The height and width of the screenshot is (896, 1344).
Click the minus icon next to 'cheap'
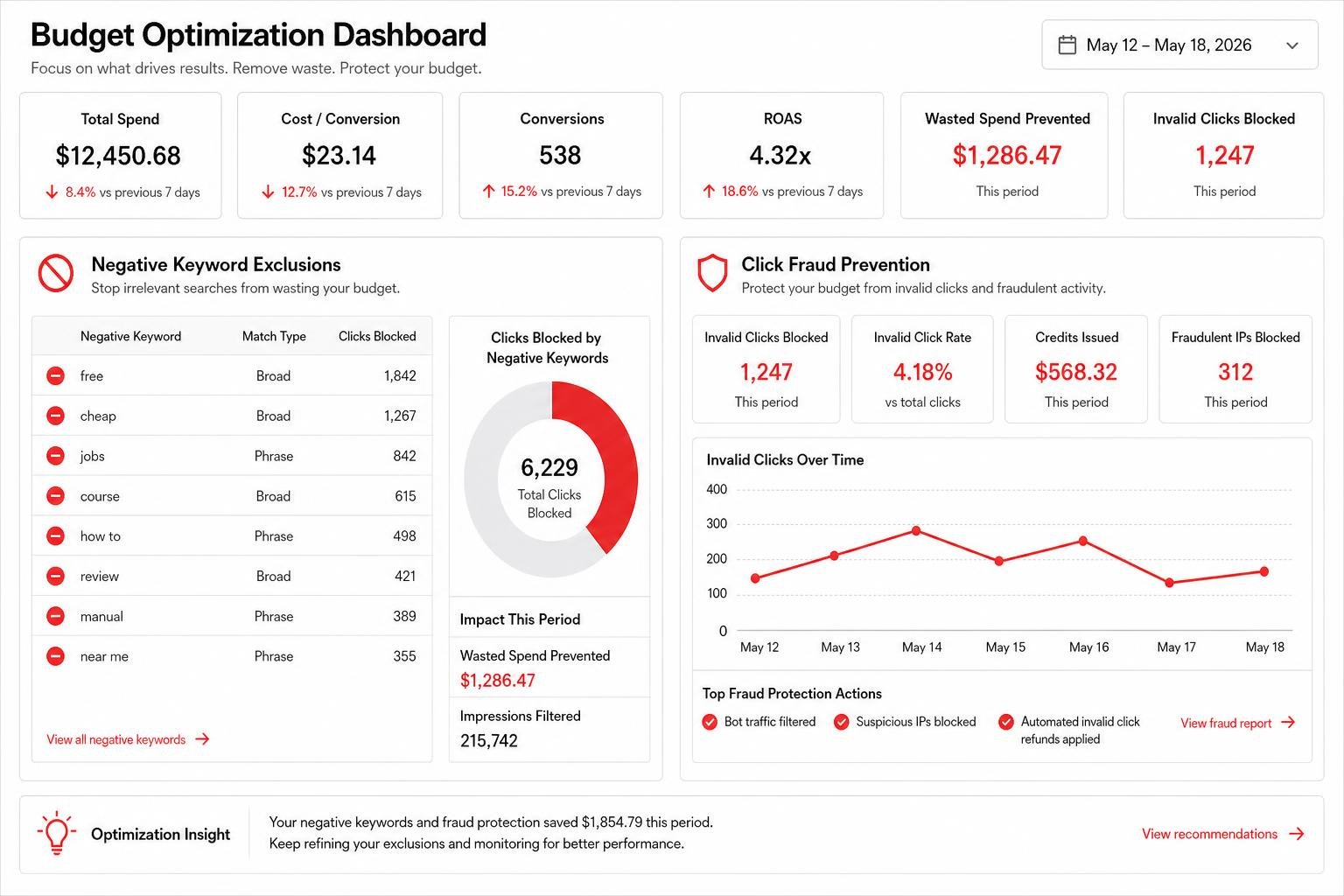tap(55, 416)
